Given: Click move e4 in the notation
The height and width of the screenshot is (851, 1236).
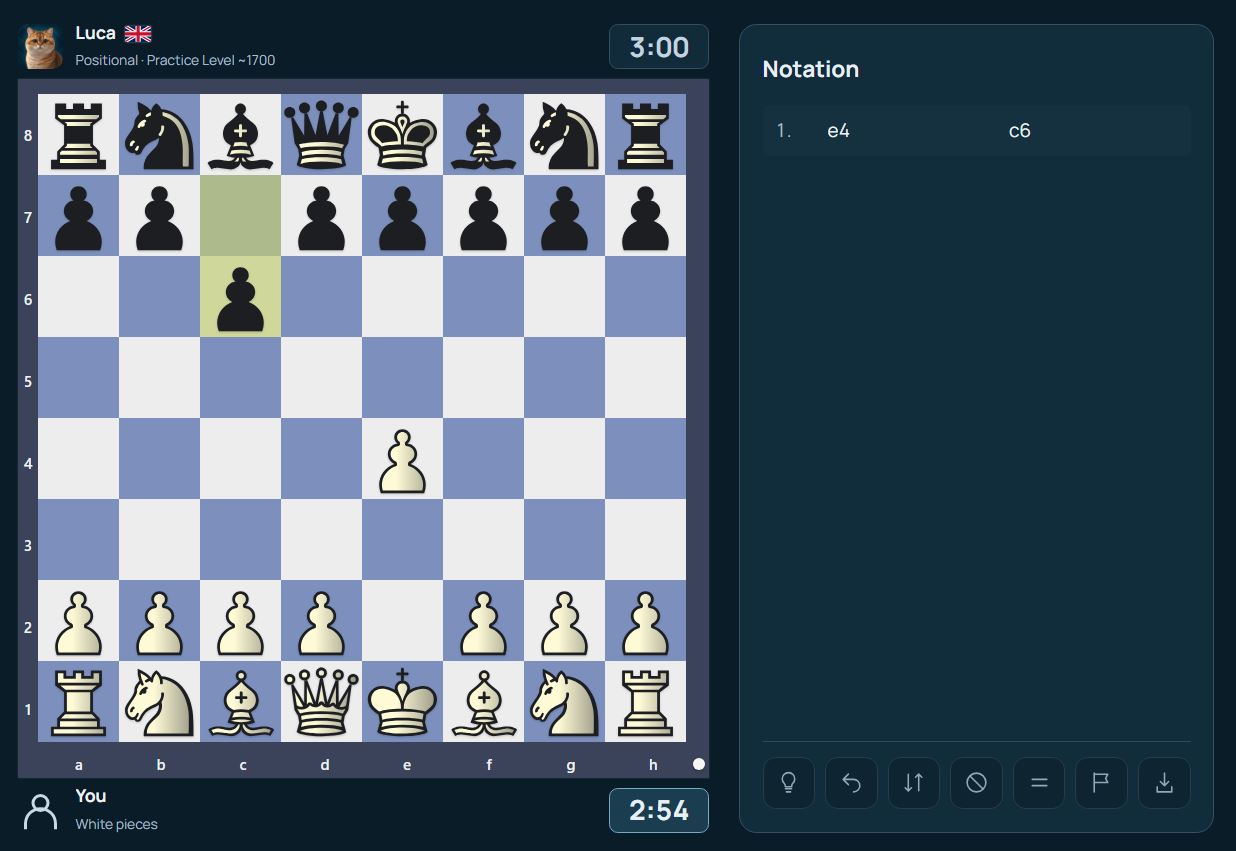Looking at the screenshot, I should pos(838,131).
